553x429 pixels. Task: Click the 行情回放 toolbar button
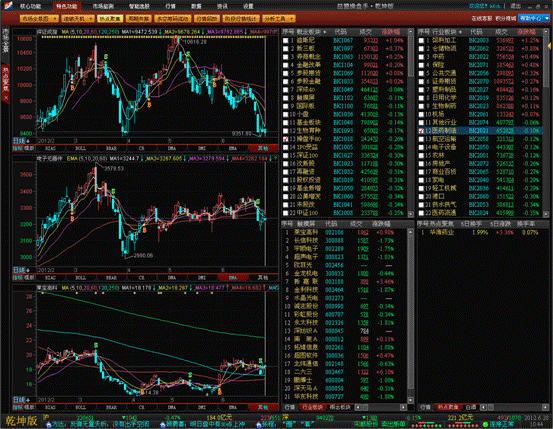(207, 19)
